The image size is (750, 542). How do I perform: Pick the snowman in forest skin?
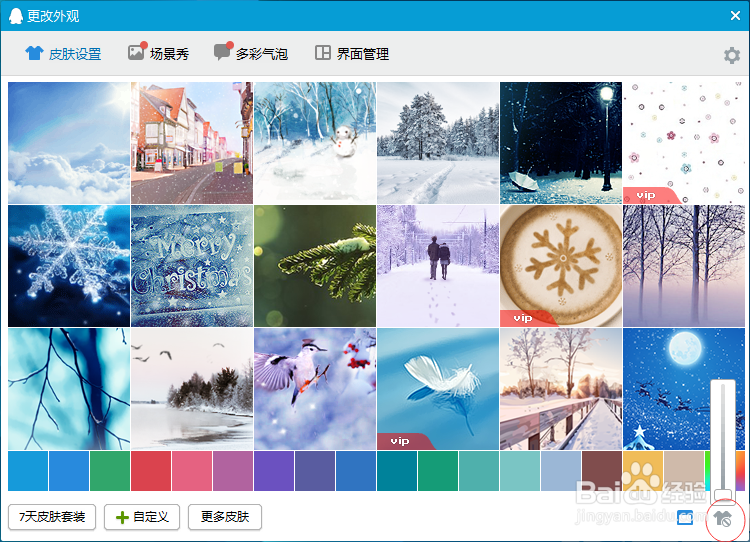(x=315, y=143)
